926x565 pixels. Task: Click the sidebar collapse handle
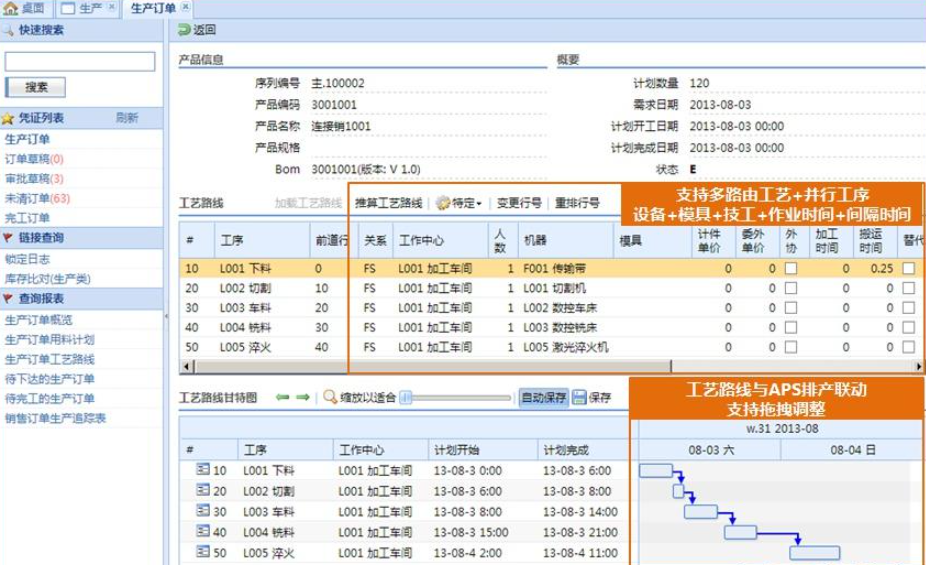tap(166, 316)
